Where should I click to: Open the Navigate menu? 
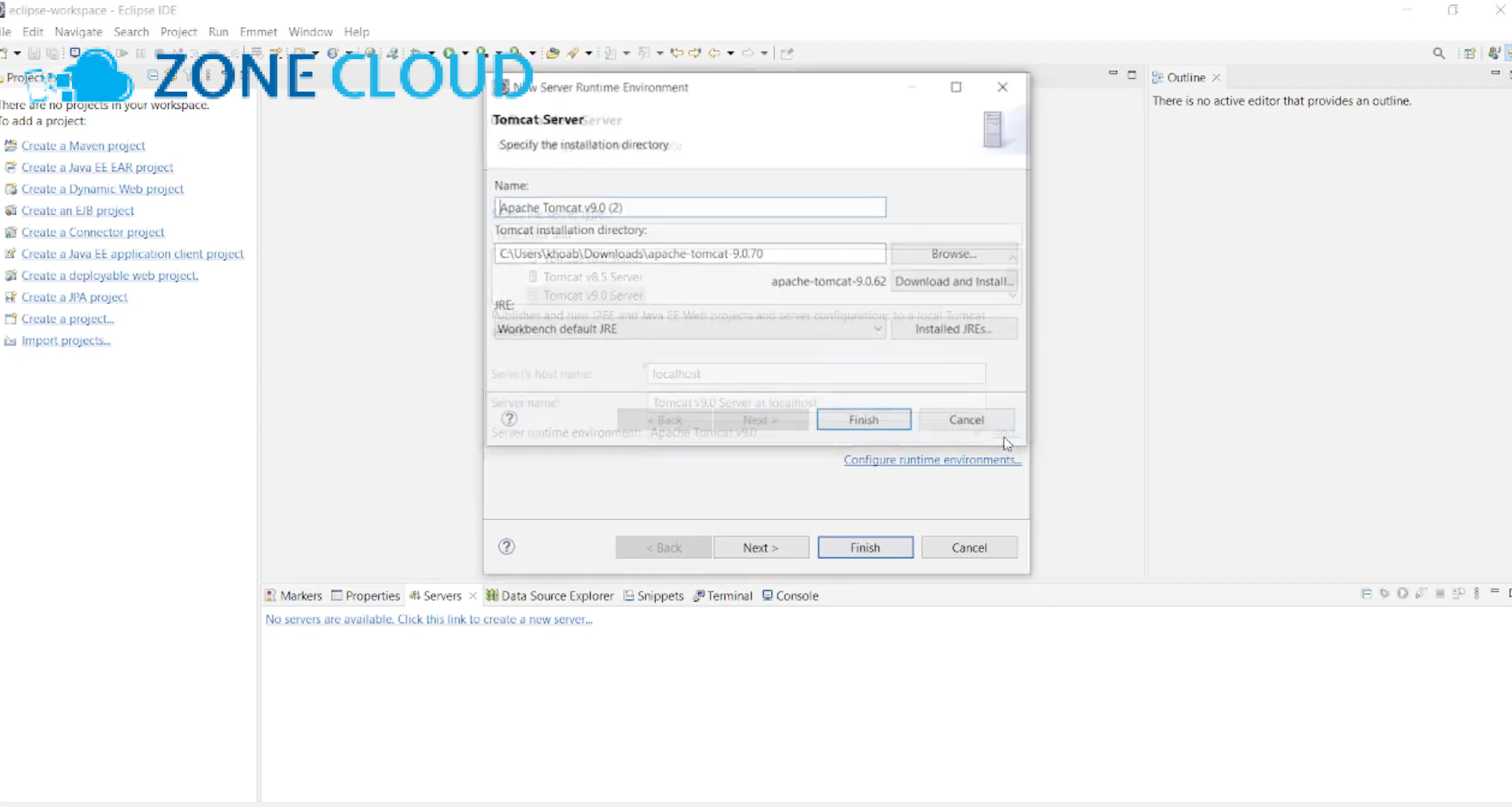point(78,32)
